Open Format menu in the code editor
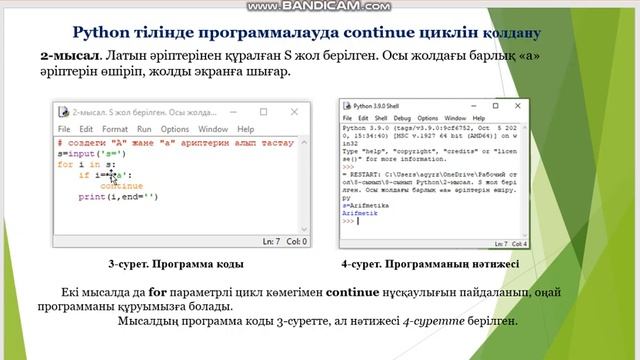640x360 pixels. [115, 129]
